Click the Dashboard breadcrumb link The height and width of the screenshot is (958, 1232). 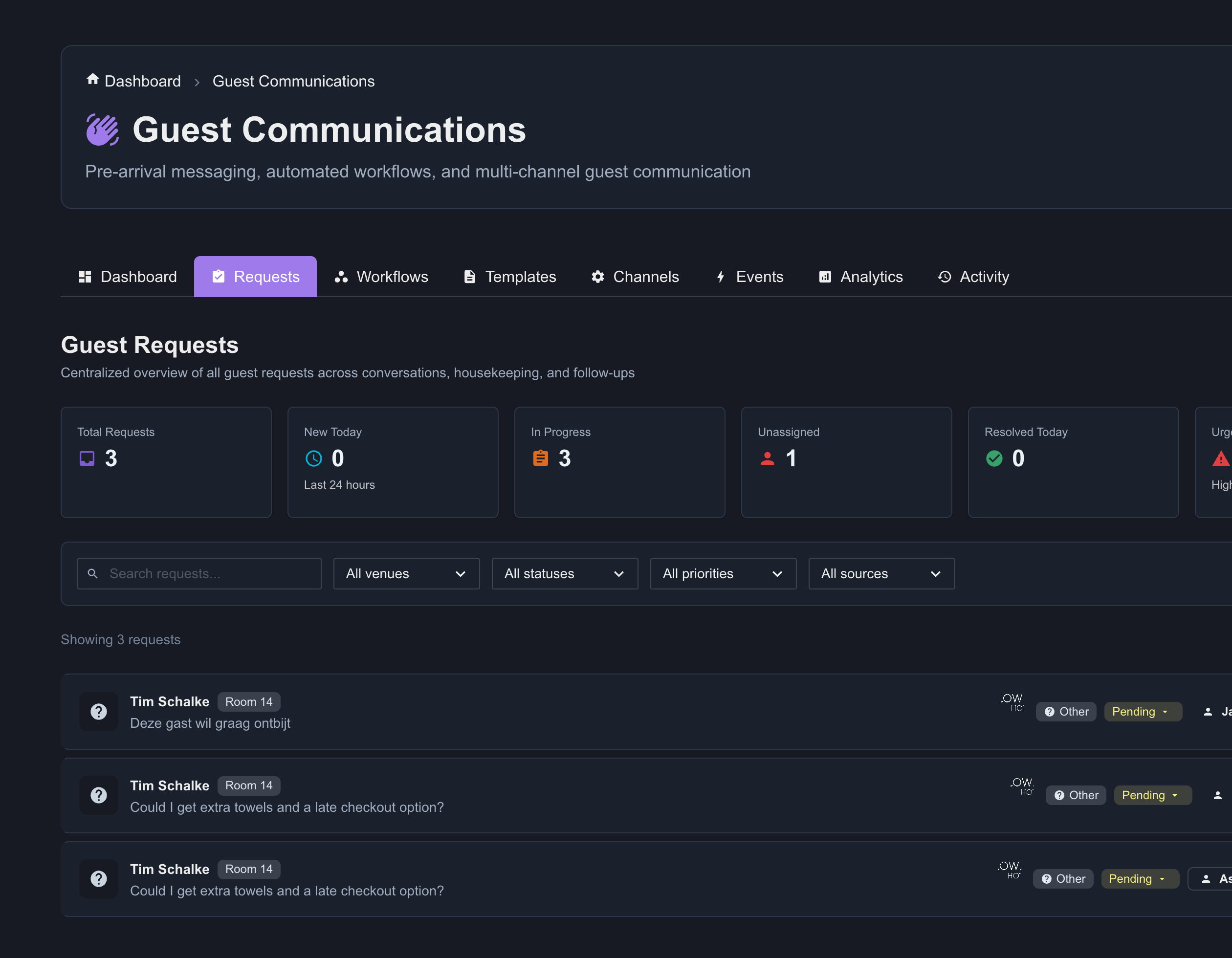[143, 81]
